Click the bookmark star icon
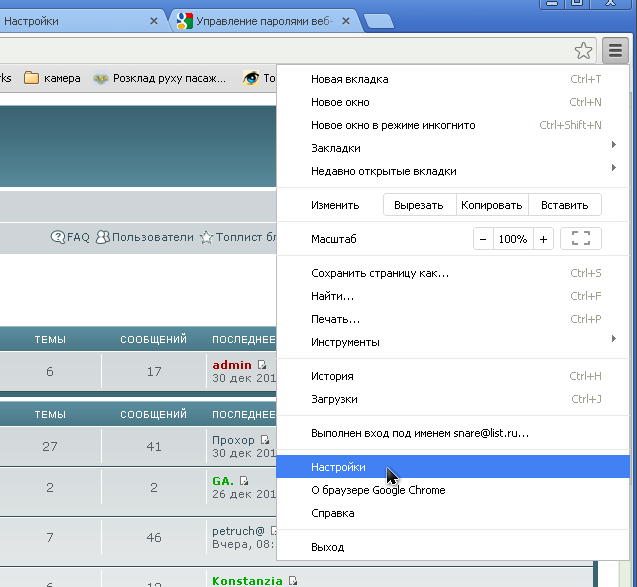The height and width of the screenshot is (587, 637). 584,50
